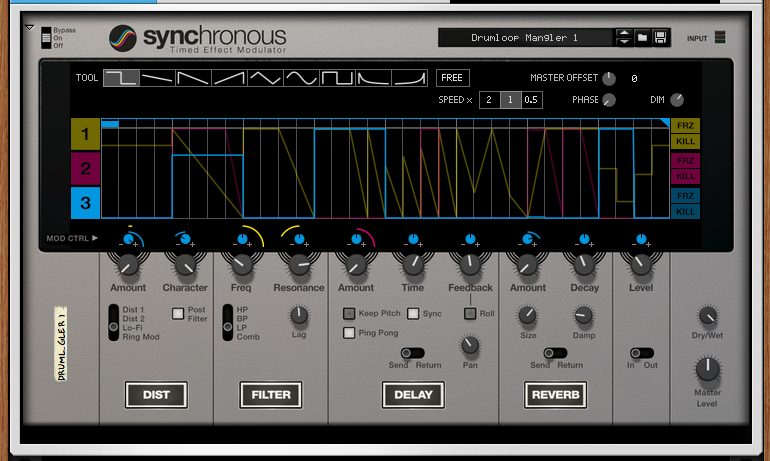770x461 pixels.
Task: Toggle the REVERB effect on/off
Action: [555, 395]
